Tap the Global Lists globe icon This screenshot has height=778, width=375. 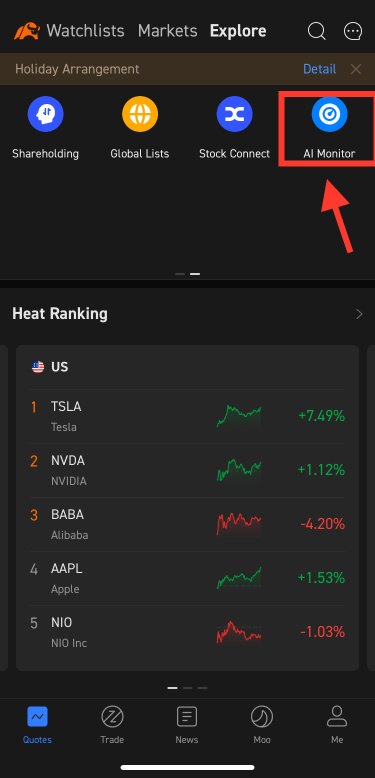(x=140, y=115)
